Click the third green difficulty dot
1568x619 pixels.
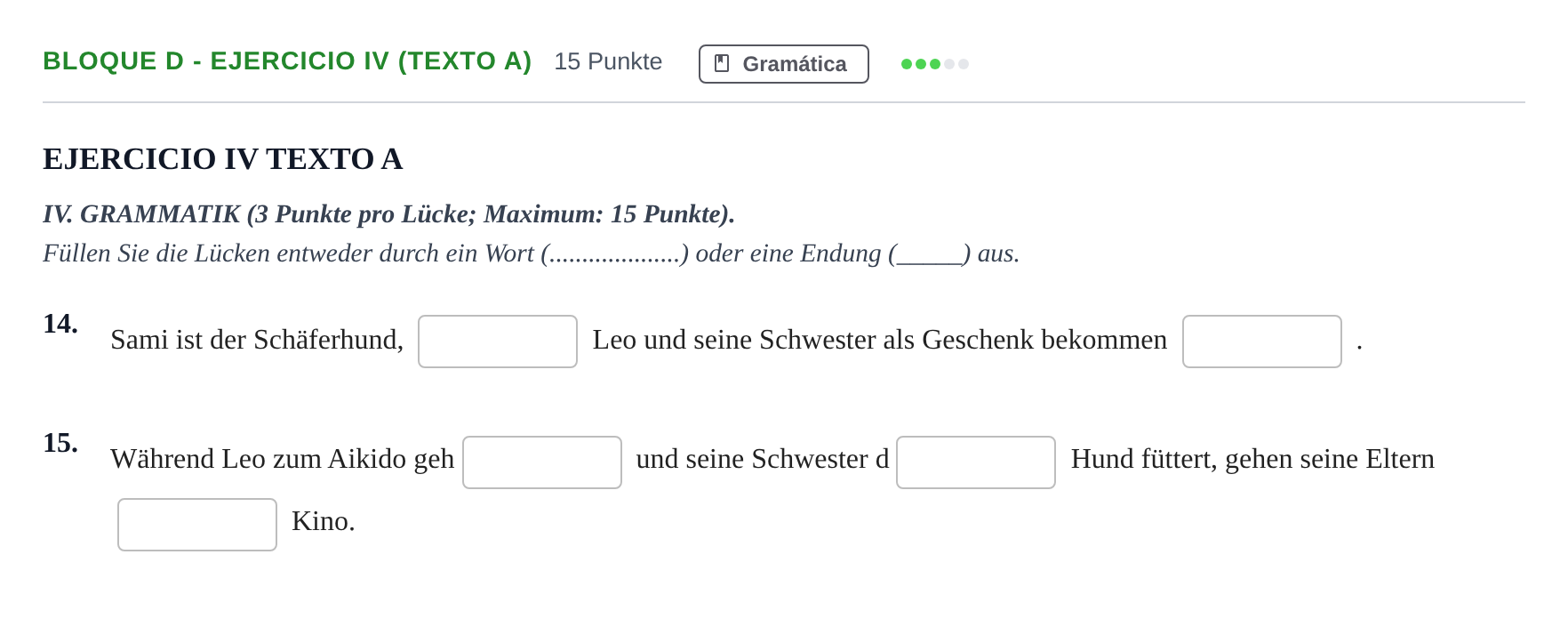[935, 64]
